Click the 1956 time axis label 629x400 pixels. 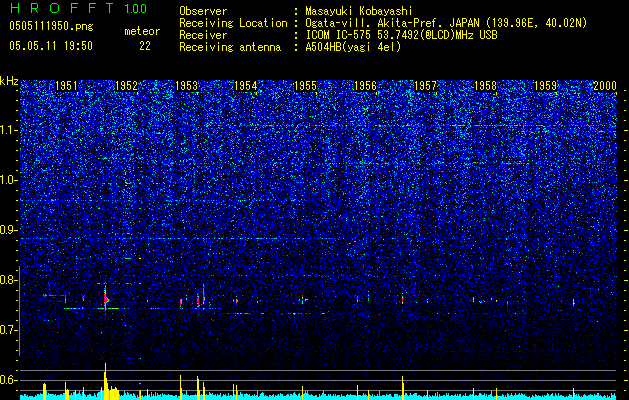click(365, 86)
